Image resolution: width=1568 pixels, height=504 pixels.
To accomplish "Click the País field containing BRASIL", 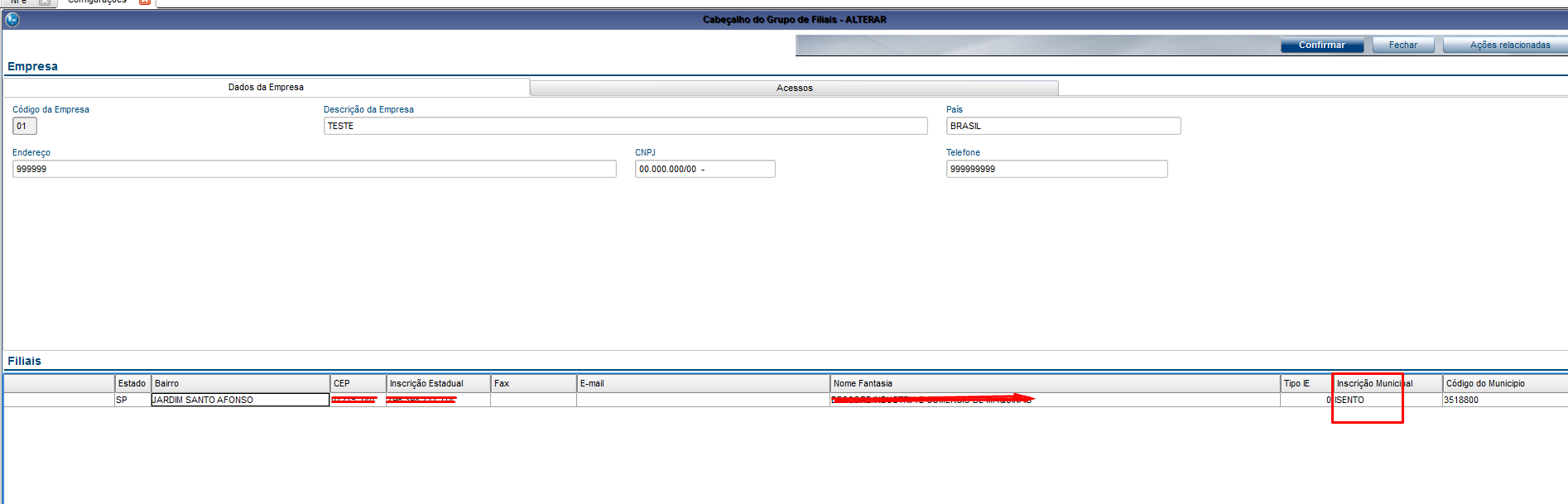I will [x=1063, y=126].
